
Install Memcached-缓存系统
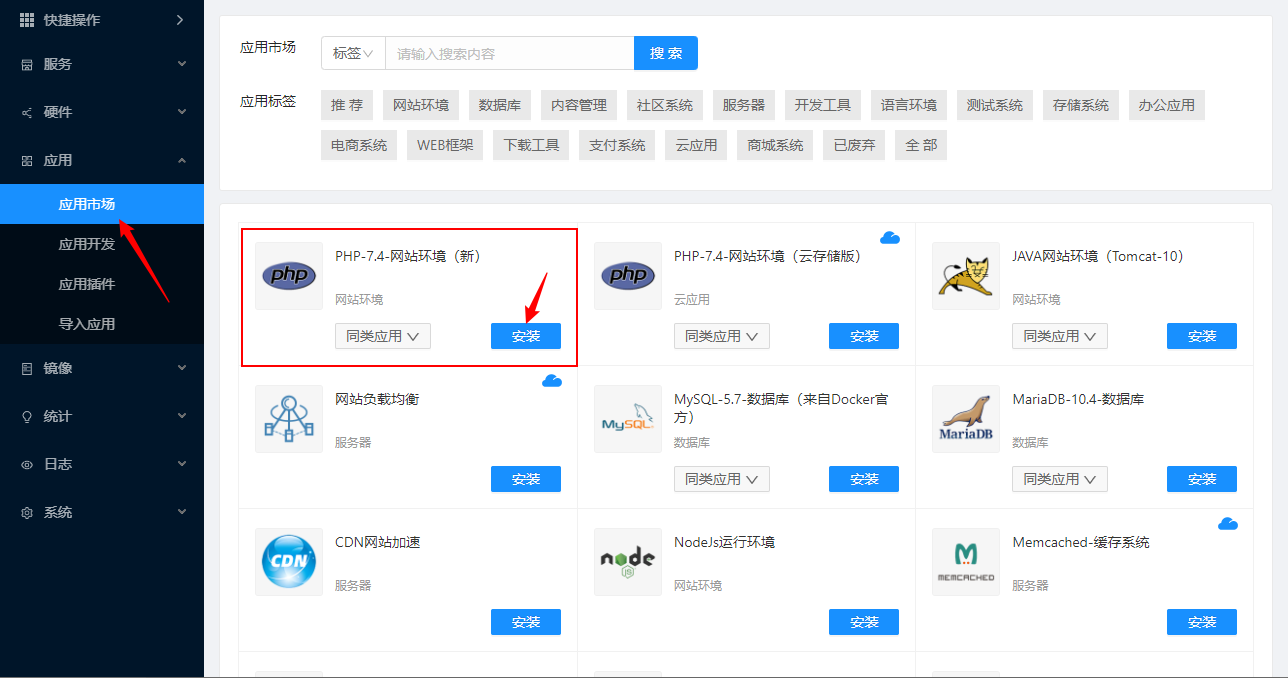pos(1202,622)
